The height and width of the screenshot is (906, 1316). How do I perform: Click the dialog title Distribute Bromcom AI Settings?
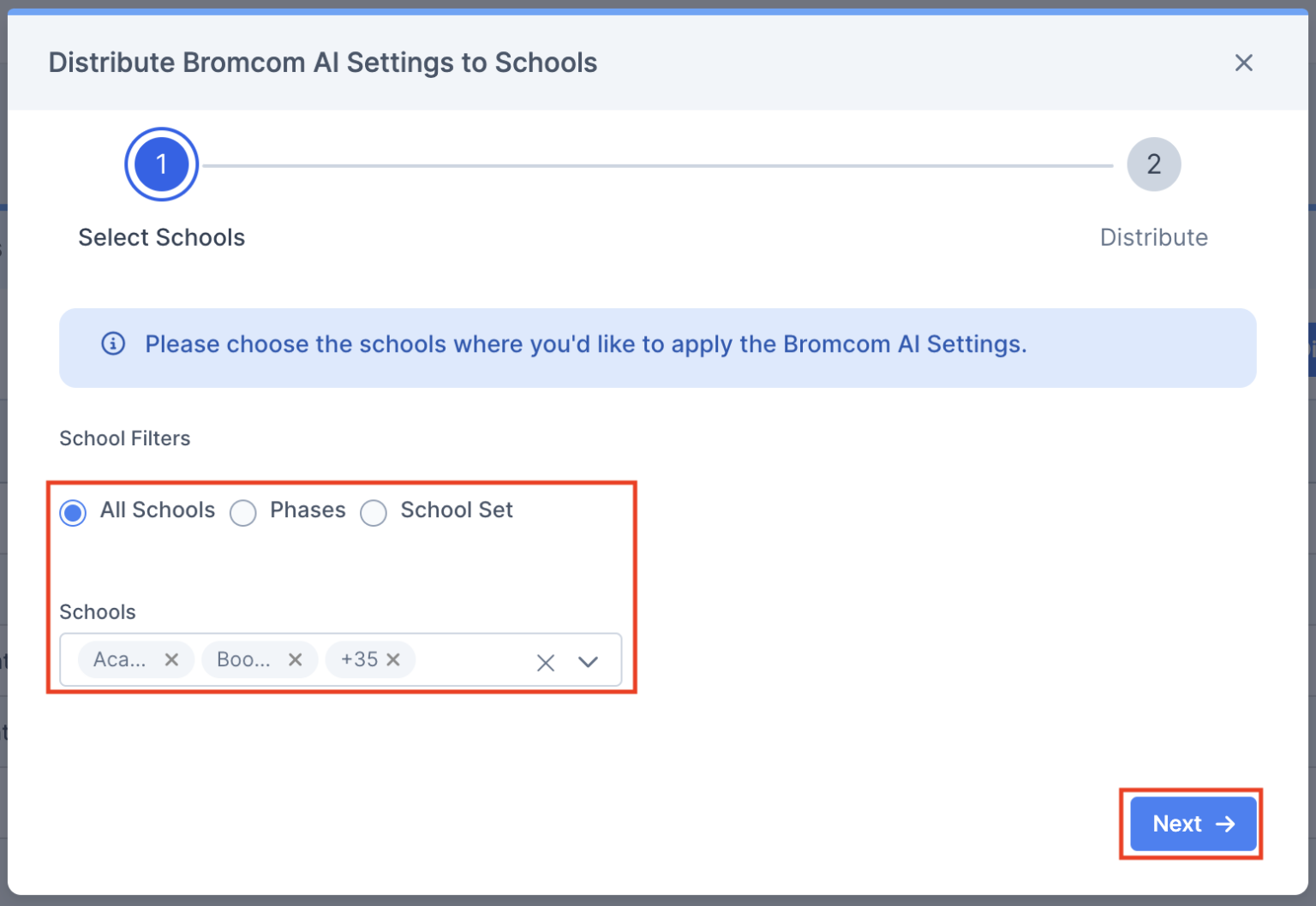[322, 62]
